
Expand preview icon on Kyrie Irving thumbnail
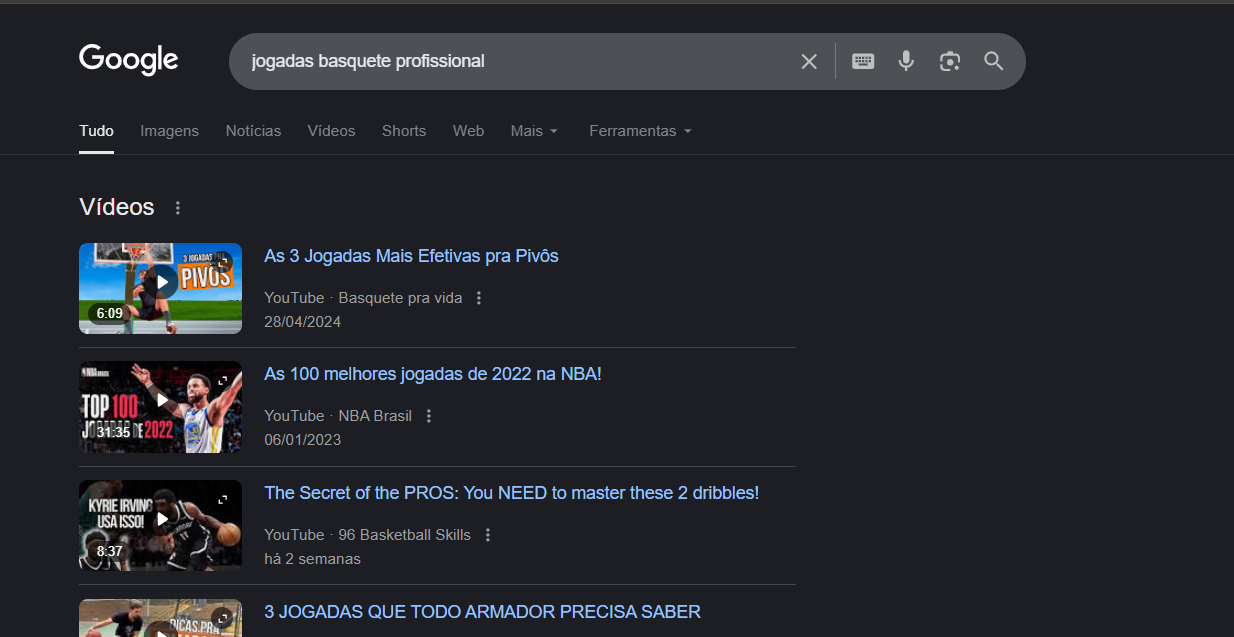pos(222,499)
